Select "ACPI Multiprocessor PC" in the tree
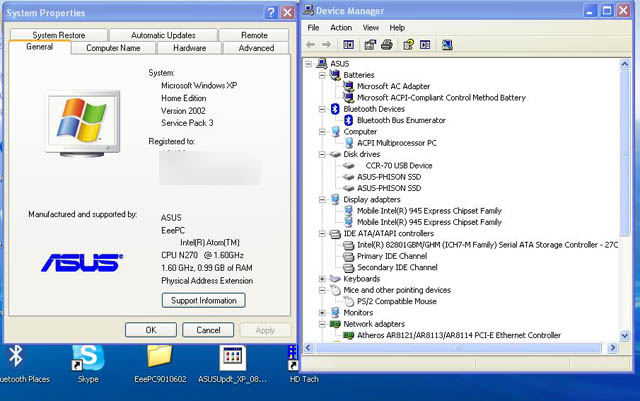The width and height of the screenshot is (640, 401). coord(397,143)
